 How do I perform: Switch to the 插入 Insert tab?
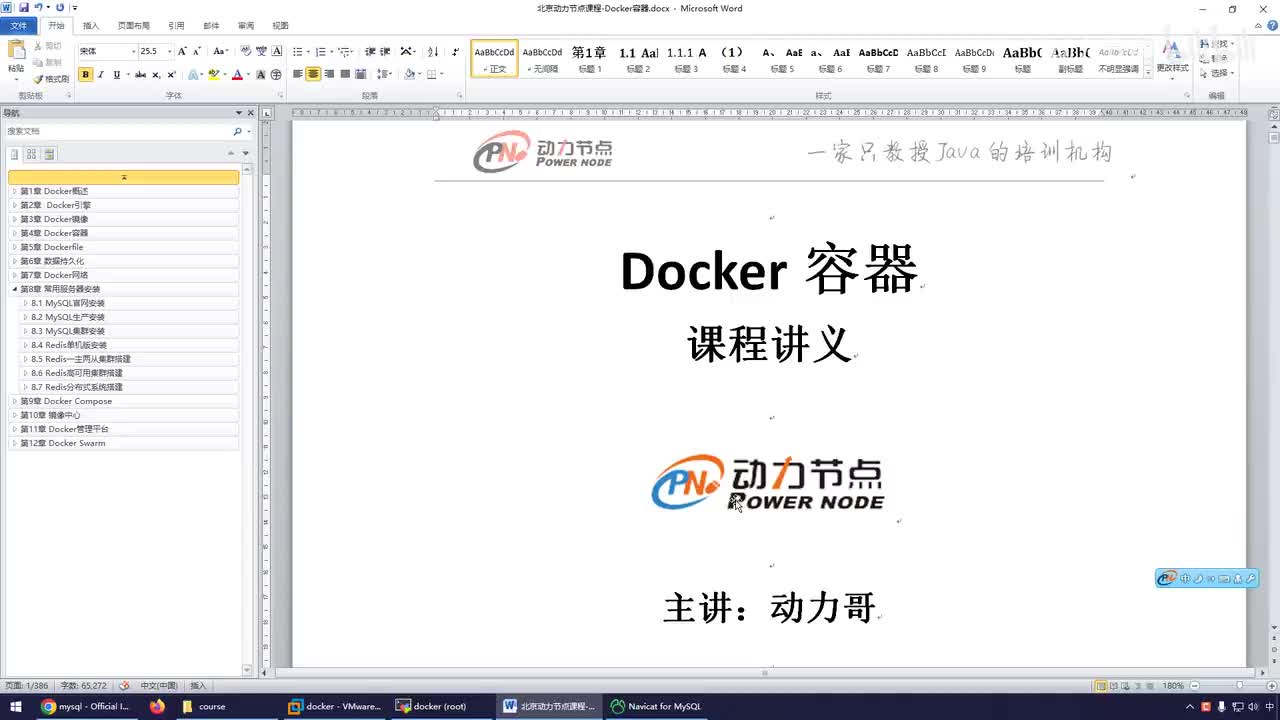[90, 25]
